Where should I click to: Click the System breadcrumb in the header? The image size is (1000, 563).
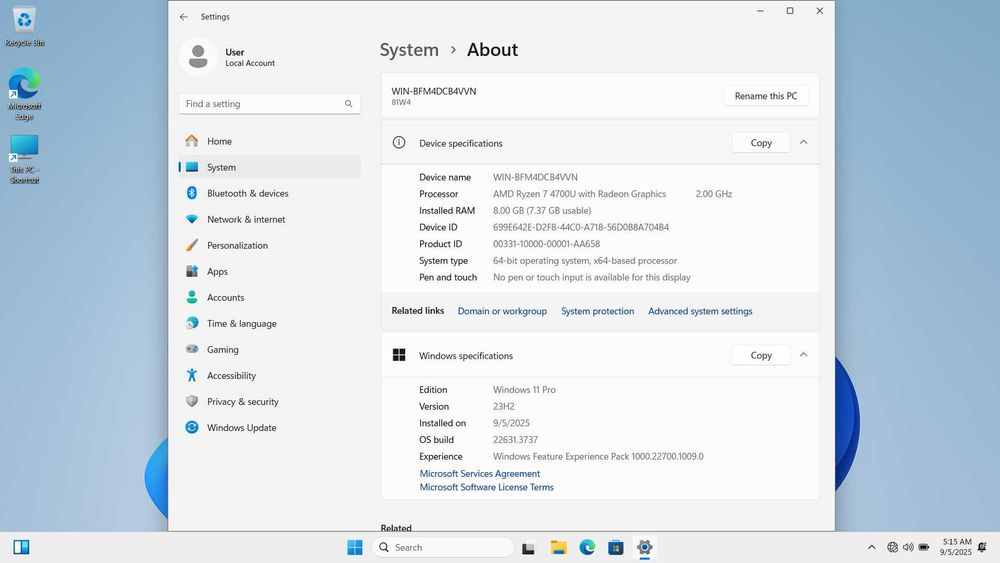click(409, 50)
